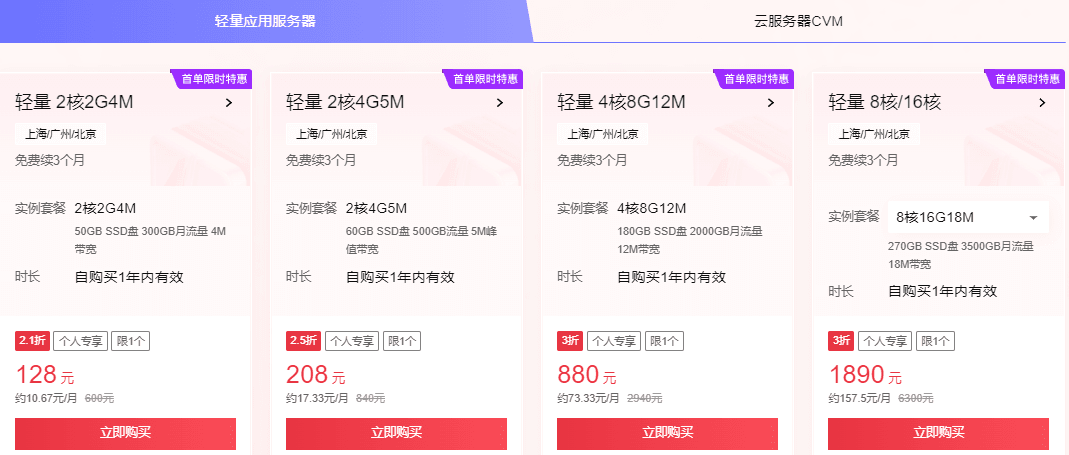Open the 轻量 4核8G12M plan title
1069x455 pixels.
[621, 102]
